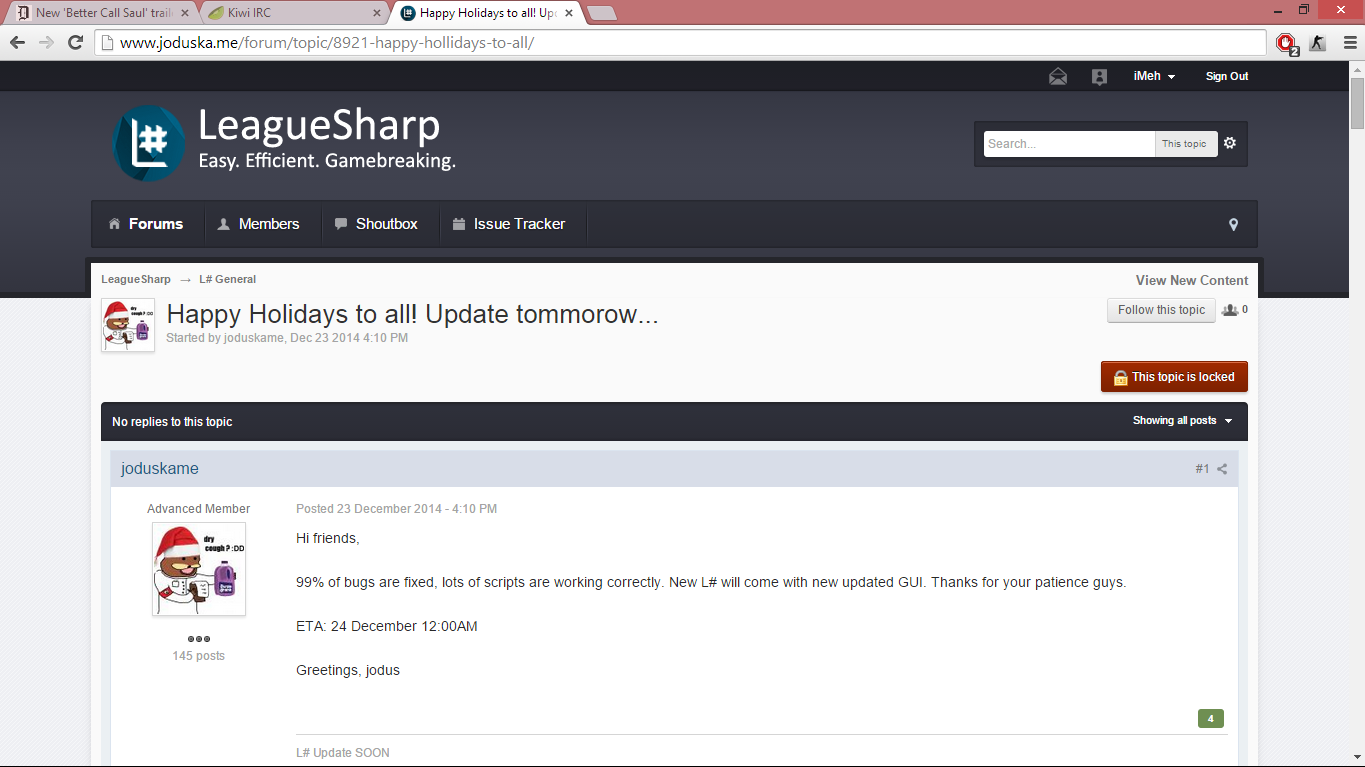This screenshot has width=1365, height=767.
Task: Open View New Content link
Action: tap(1192, 281)
